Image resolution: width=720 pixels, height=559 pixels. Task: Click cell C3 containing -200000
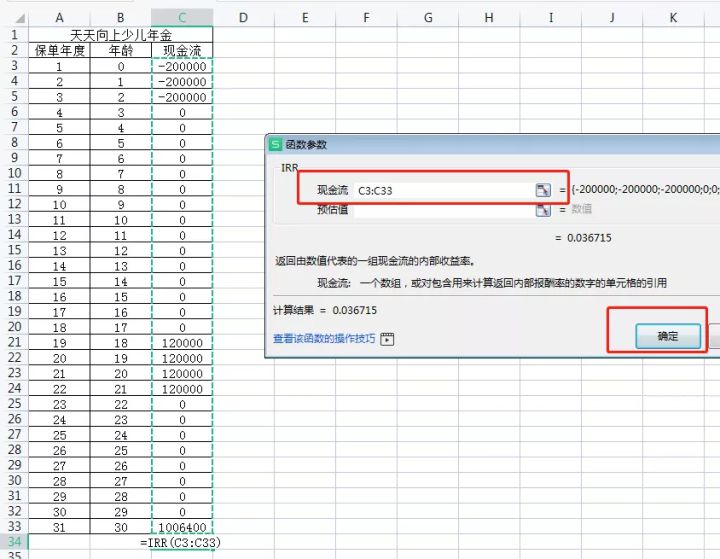182,66
